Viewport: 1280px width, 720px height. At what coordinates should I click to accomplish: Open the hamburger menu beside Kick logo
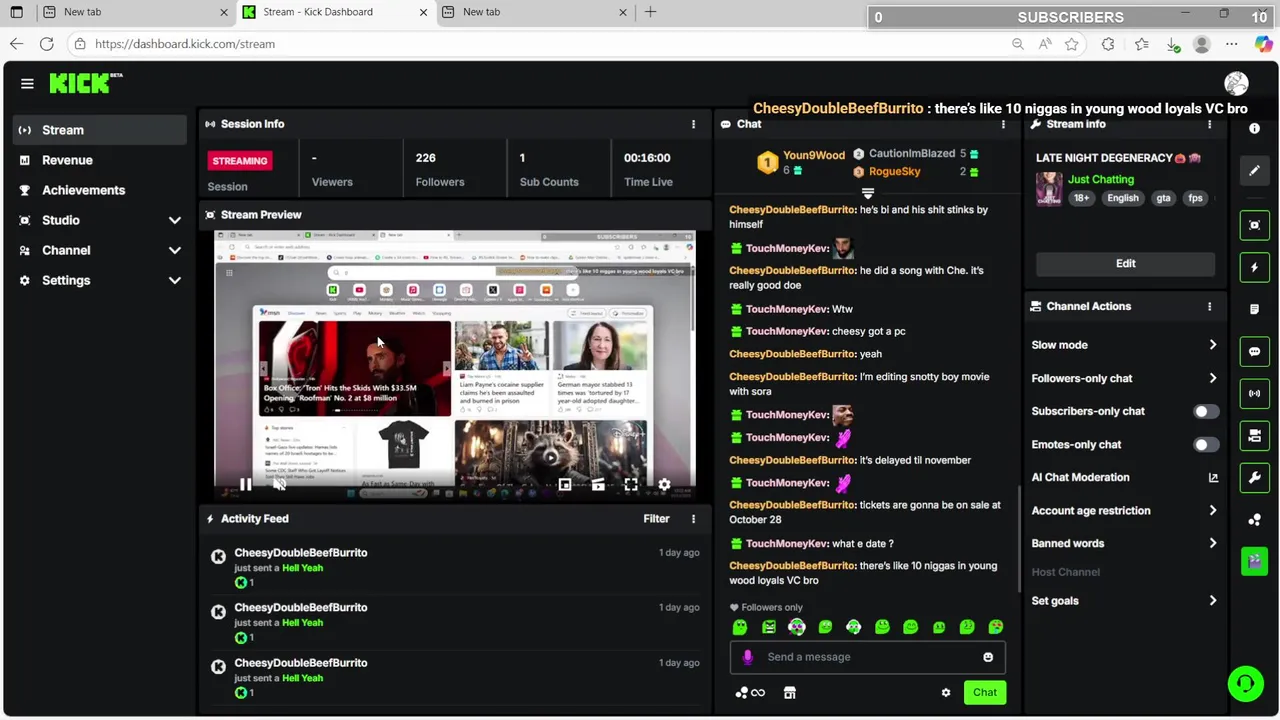pos(27,83)
